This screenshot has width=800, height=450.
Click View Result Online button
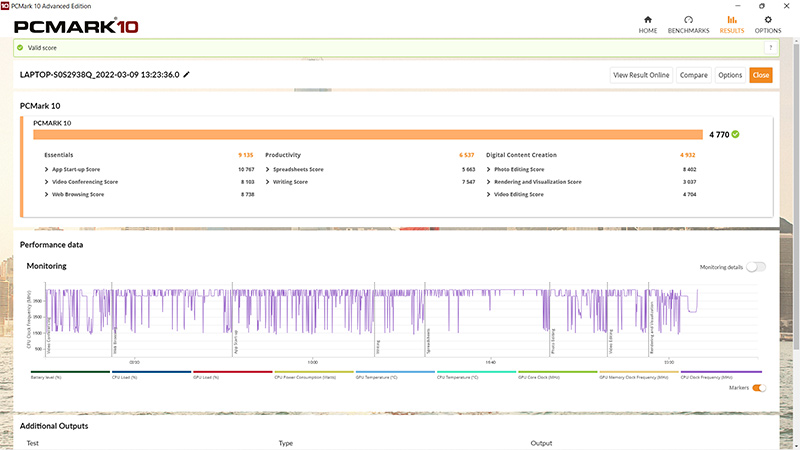coord(641,75)
